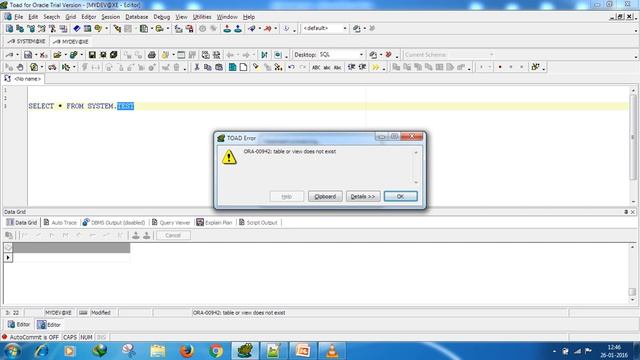Open the Debug menu
The image size is (640, 360).
[162, 17]
